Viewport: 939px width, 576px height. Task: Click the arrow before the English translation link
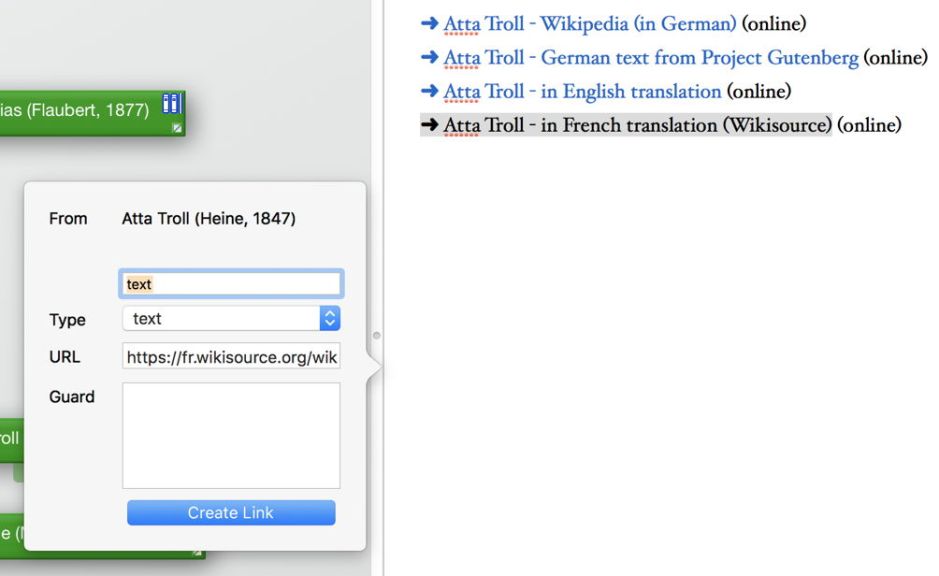430,92
